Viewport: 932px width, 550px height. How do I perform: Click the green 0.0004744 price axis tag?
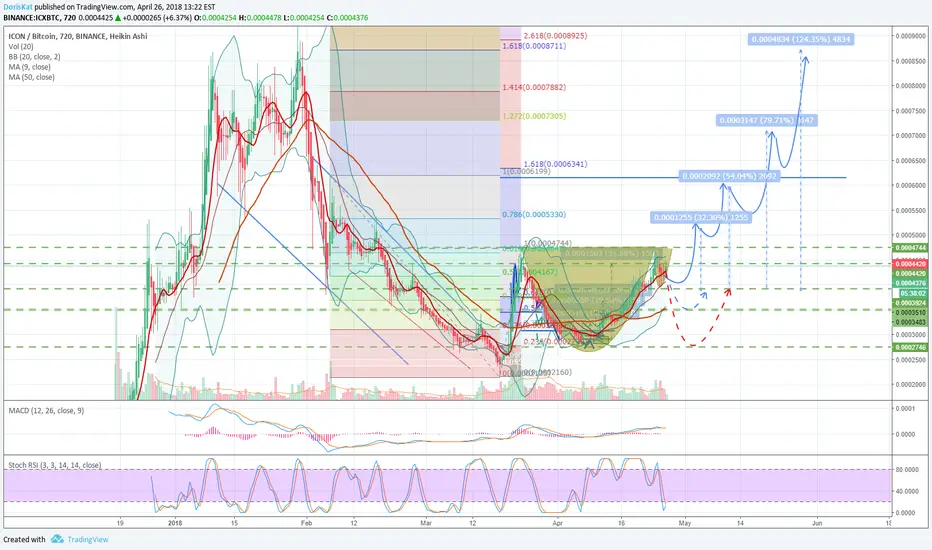pyautogui.click(x=910, y=247)
